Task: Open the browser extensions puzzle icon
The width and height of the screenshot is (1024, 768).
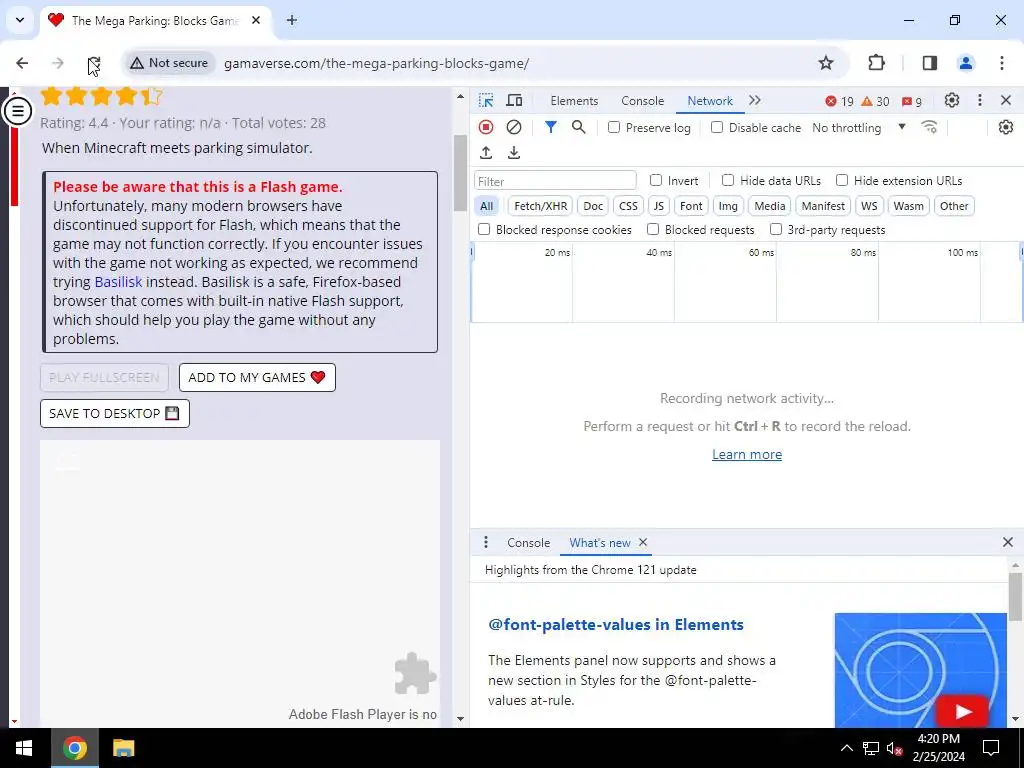Action: click(x=876, y=63)
